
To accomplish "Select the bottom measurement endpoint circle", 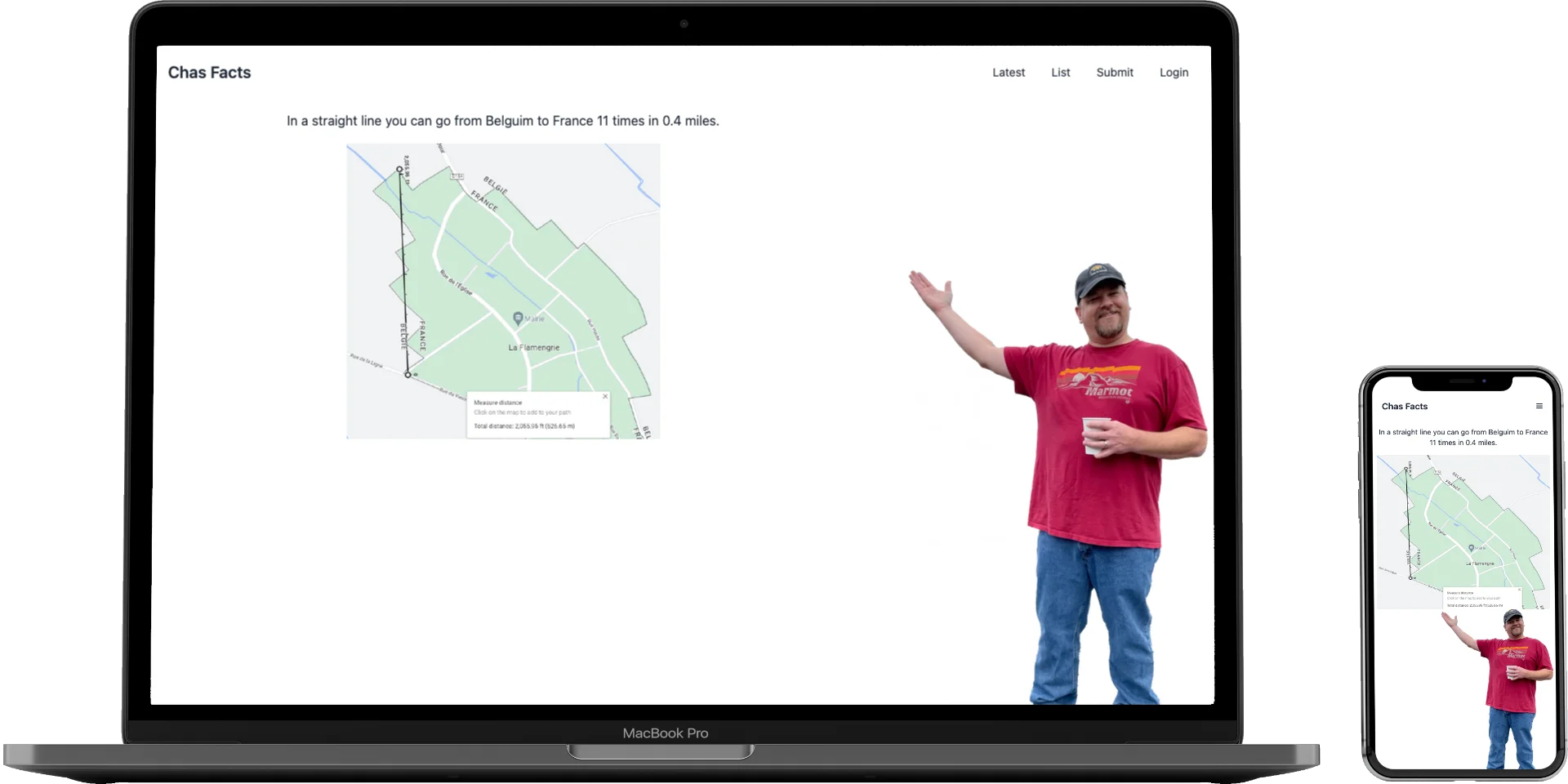I will click(x=408, y=374).
